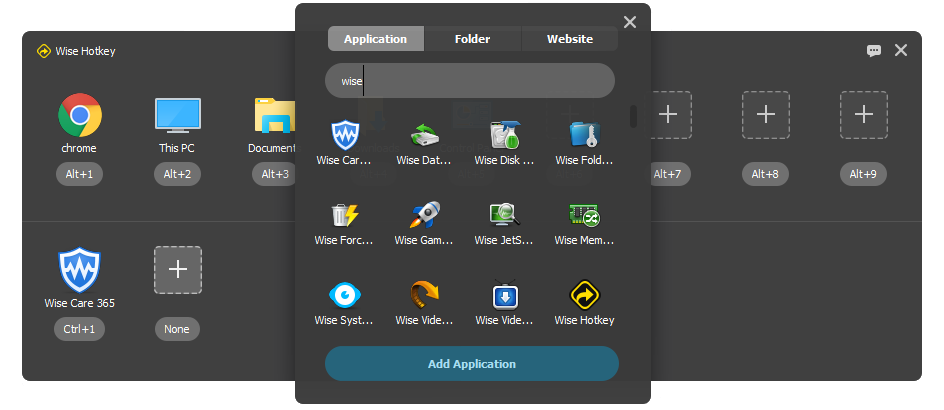Add a shortcut in the None hotkey slot

178,270
